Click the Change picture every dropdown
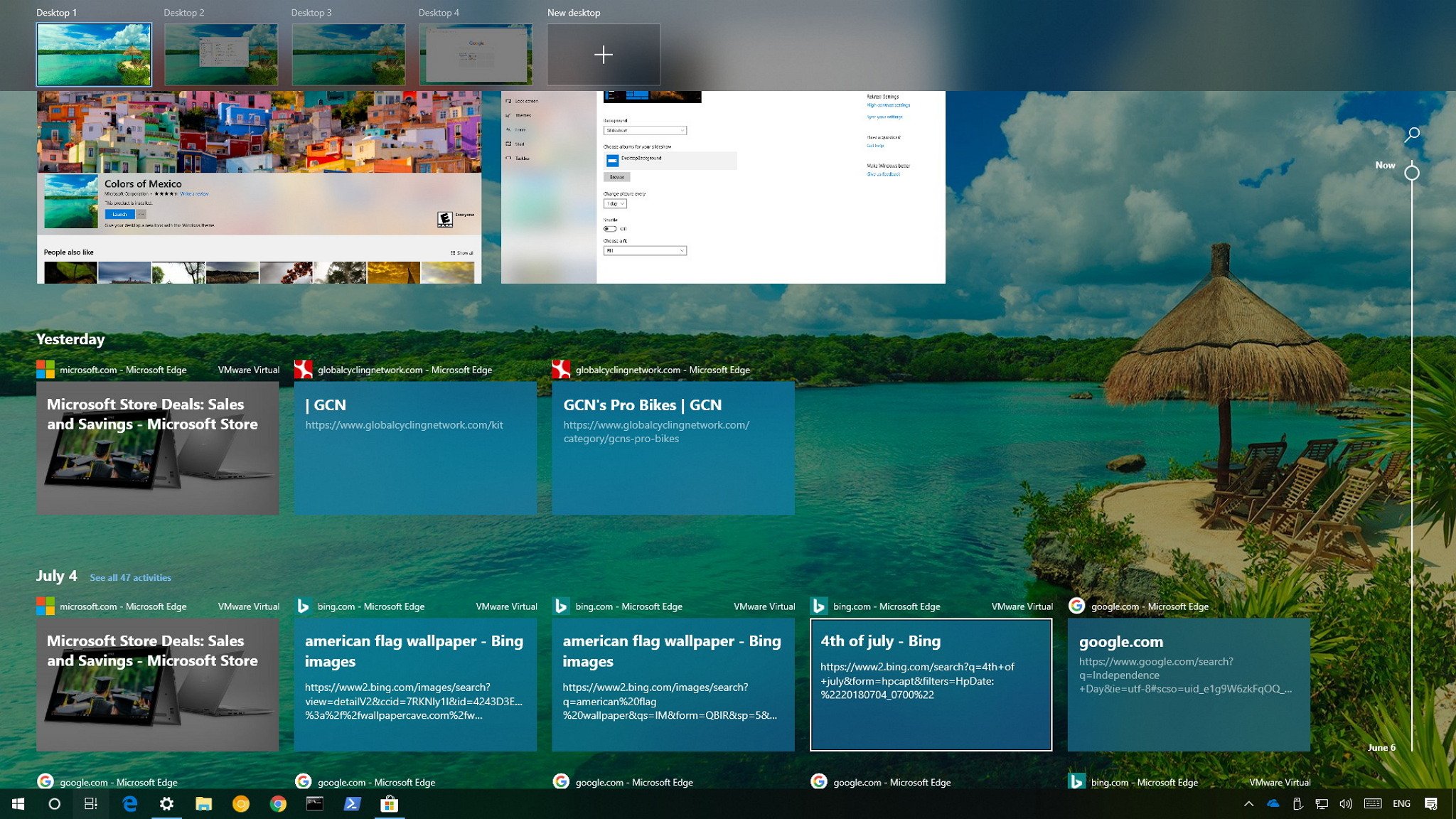 615,201
